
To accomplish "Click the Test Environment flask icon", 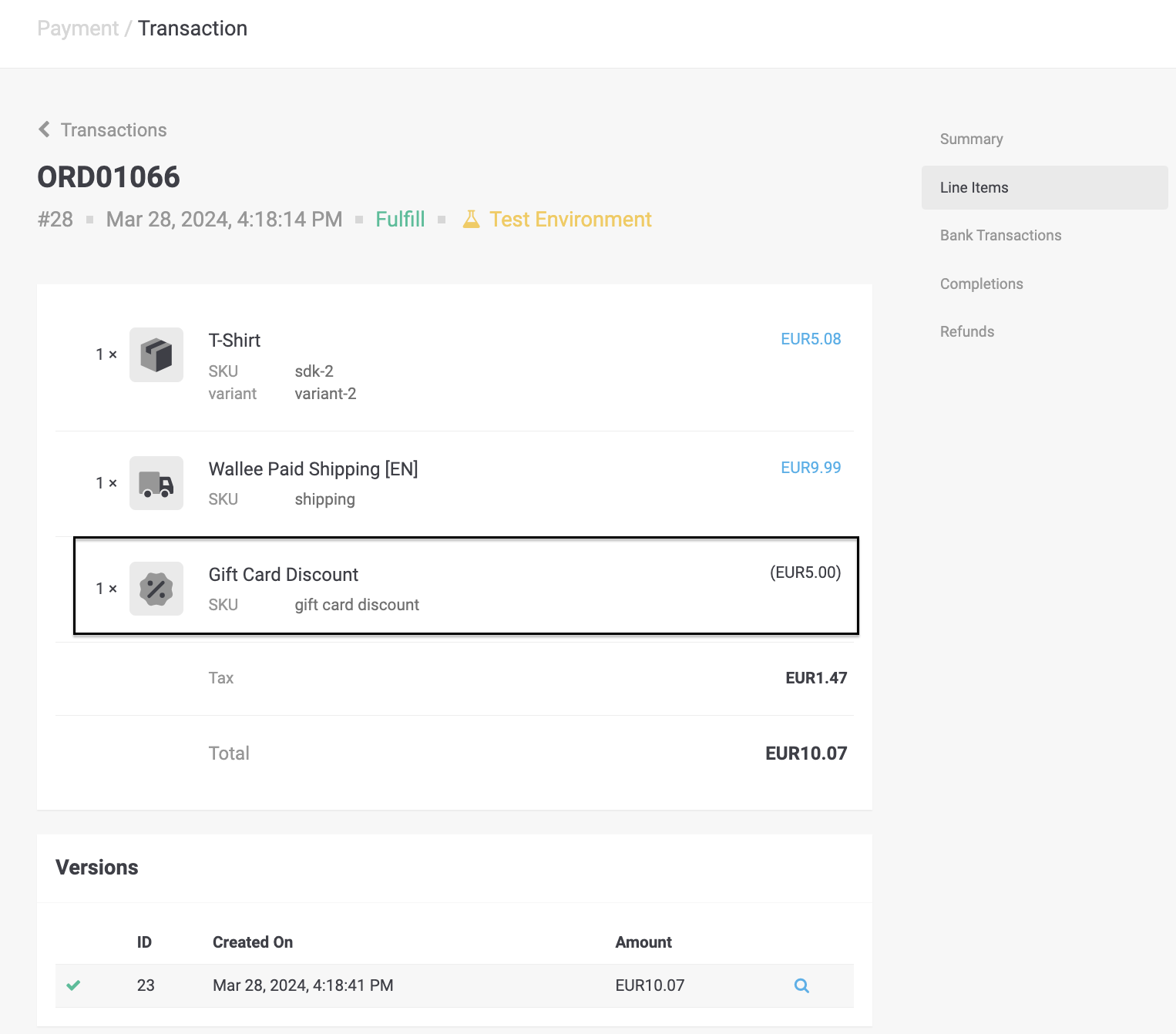I will point(471,220).
